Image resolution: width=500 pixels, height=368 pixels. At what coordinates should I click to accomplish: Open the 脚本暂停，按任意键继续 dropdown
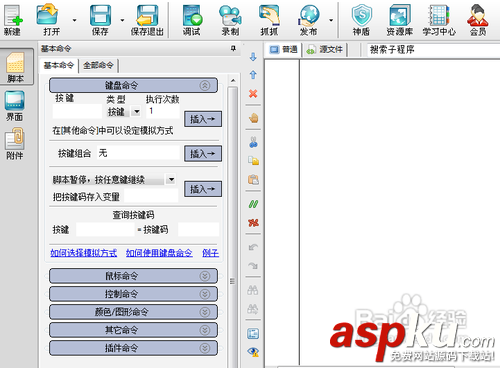[171, 179]
